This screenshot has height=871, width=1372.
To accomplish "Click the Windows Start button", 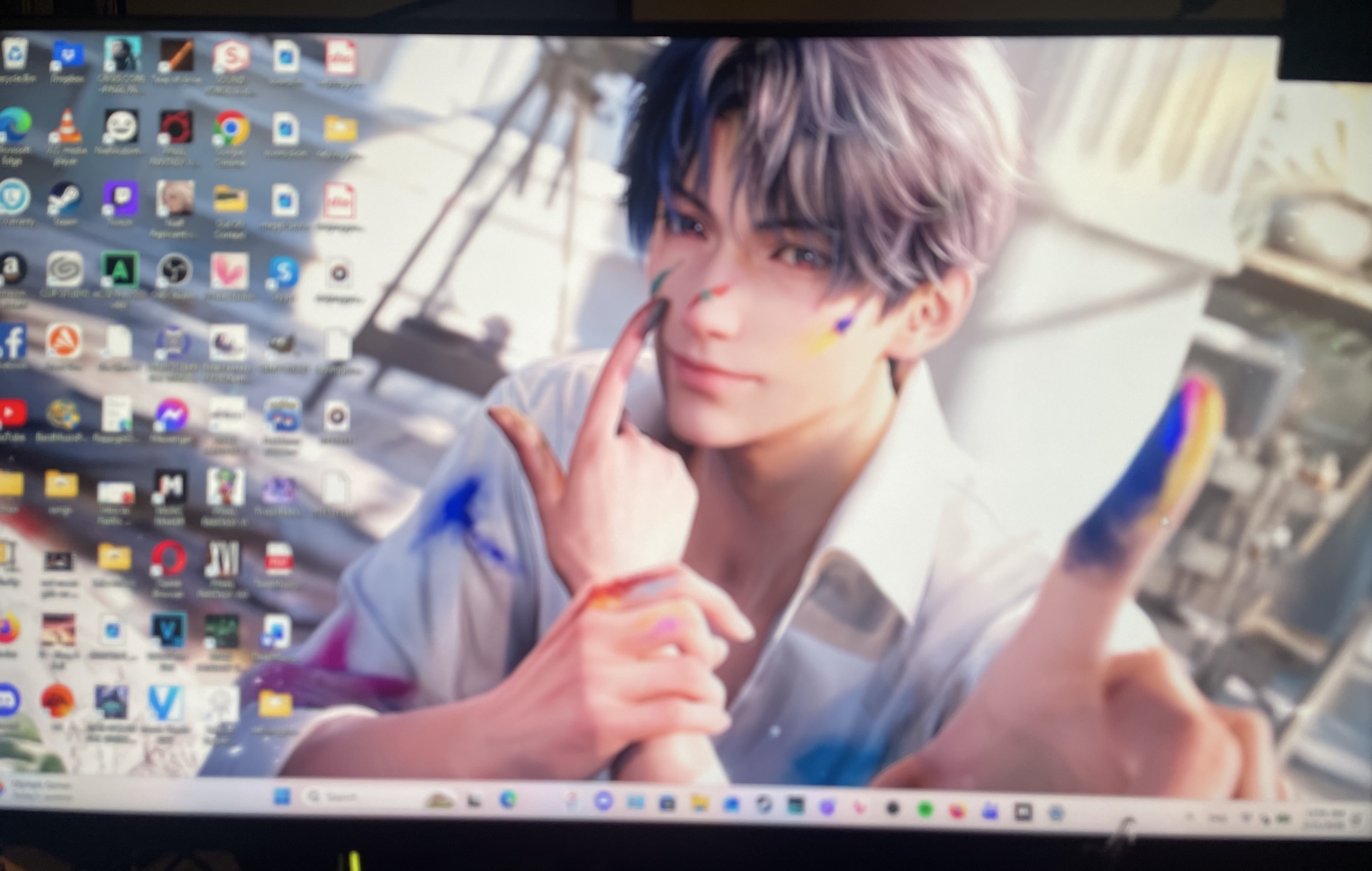I will coord(282,796).
